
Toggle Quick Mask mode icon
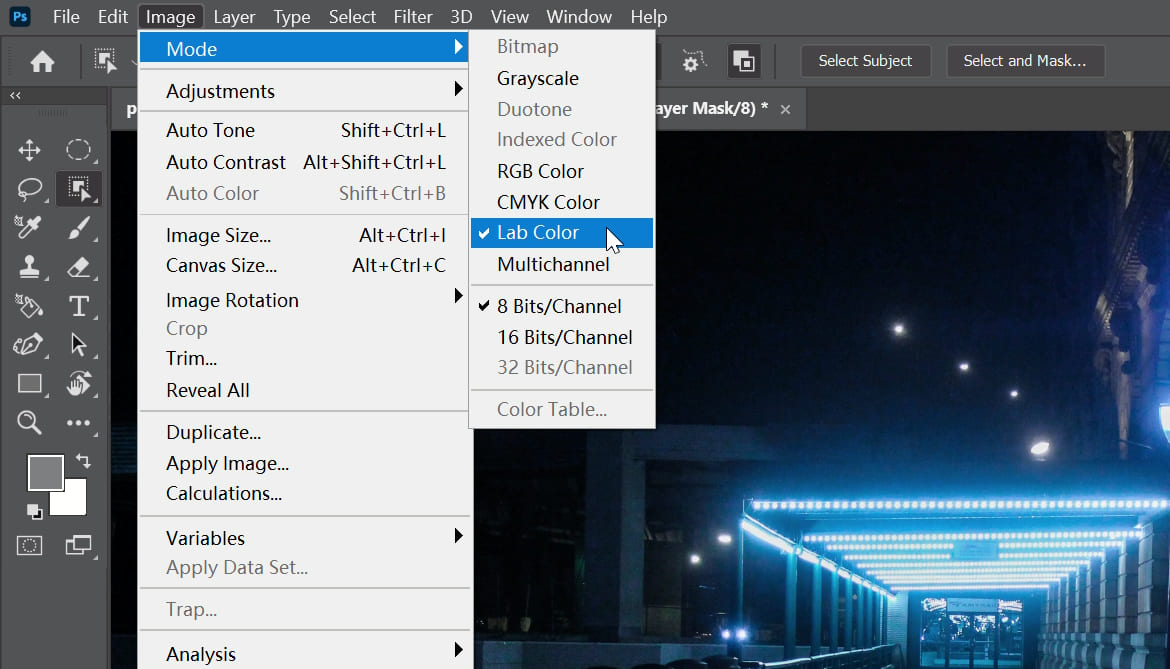tap(30, 545)
